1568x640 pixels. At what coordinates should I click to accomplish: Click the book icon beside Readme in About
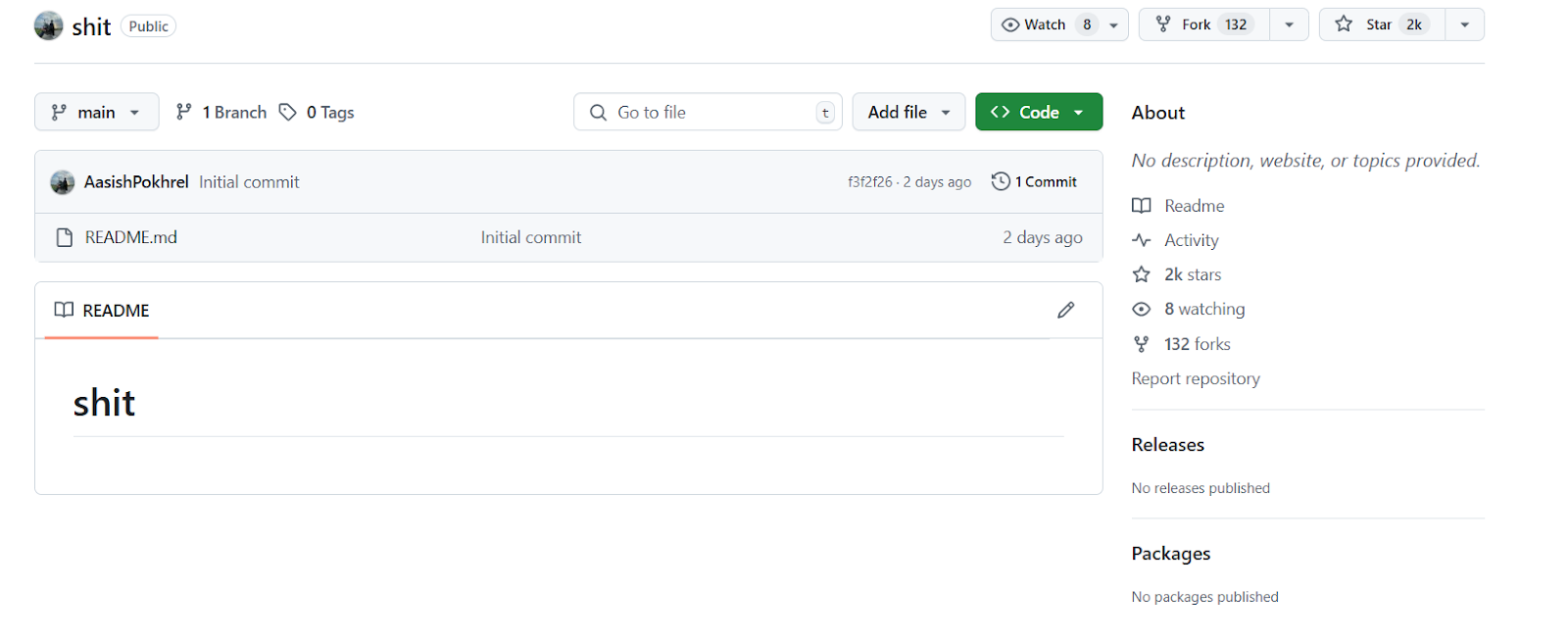coord(1141,206)
